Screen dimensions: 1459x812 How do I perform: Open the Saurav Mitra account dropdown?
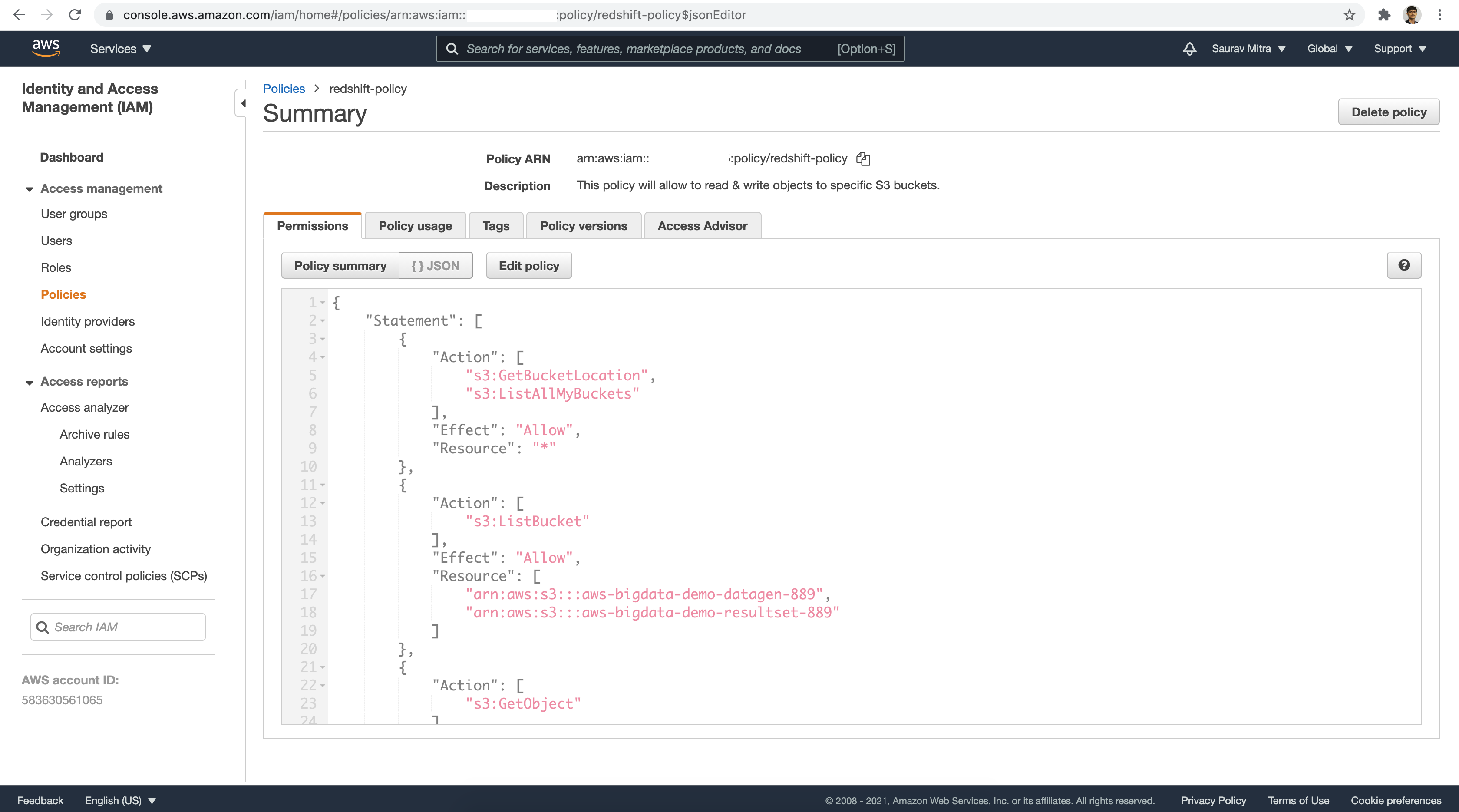tap(1248, 49)
